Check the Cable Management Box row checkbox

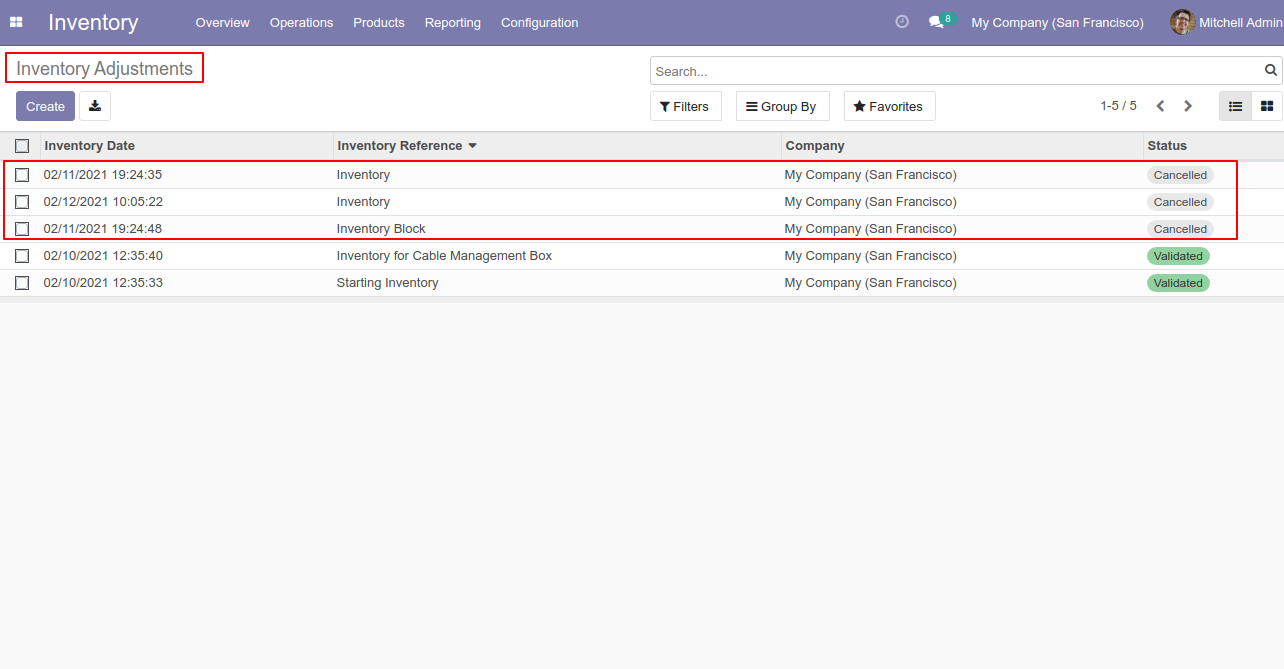[x=22, y=256]
